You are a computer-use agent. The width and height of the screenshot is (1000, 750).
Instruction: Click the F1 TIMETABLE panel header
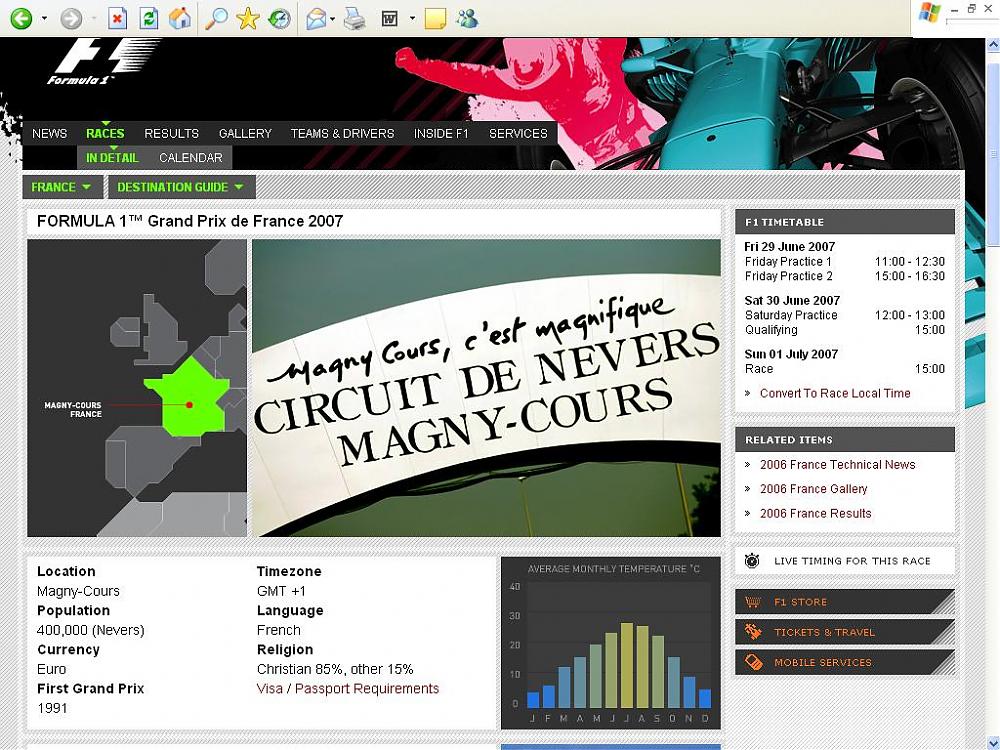tap(845, 222)
